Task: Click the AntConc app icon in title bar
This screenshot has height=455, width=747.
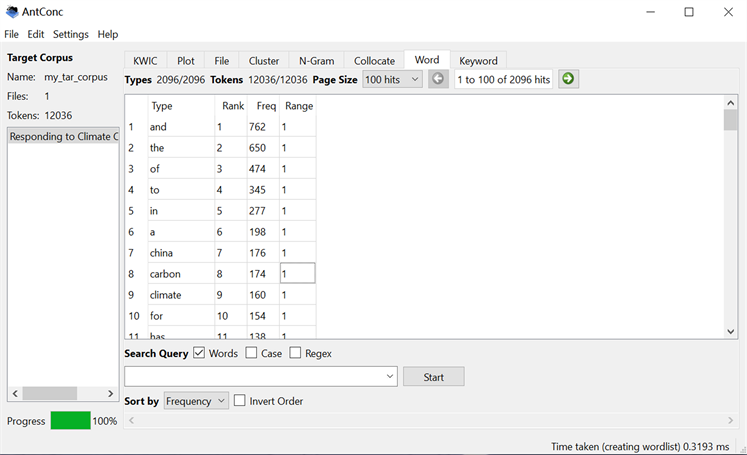Action: (12, 12)
